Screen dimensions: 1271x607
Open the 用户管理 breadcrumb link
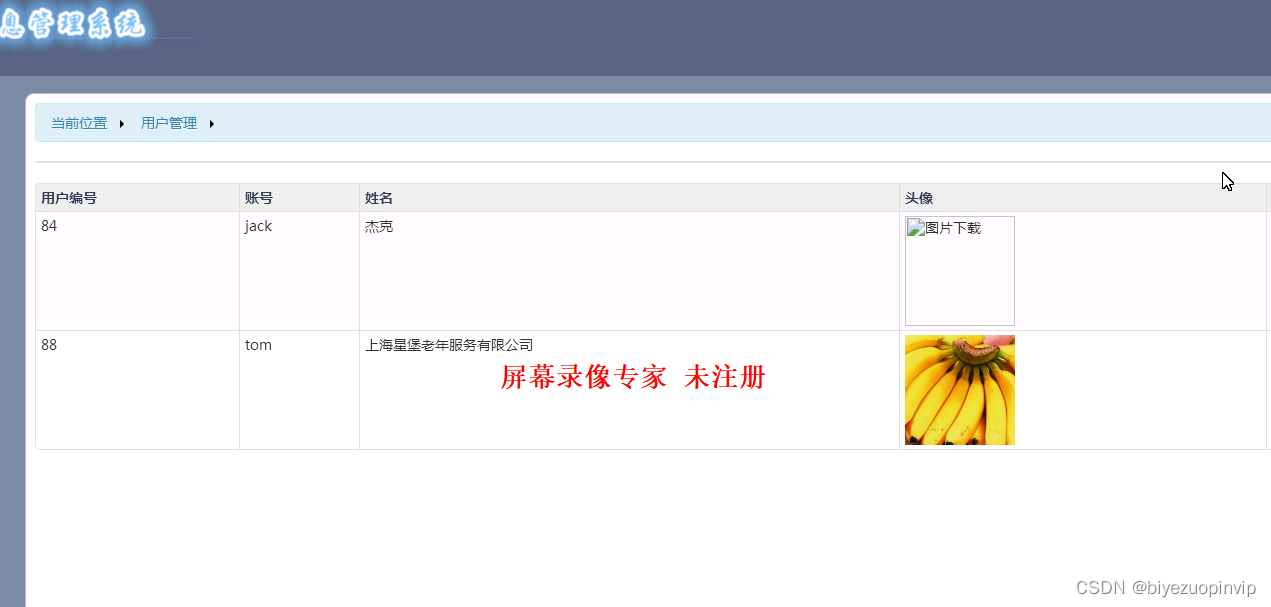[169, 123]
